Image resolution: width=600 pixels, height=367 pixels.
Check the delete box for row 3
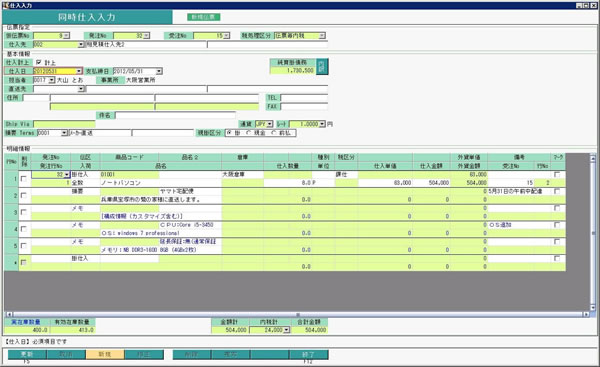click(24, 212)
